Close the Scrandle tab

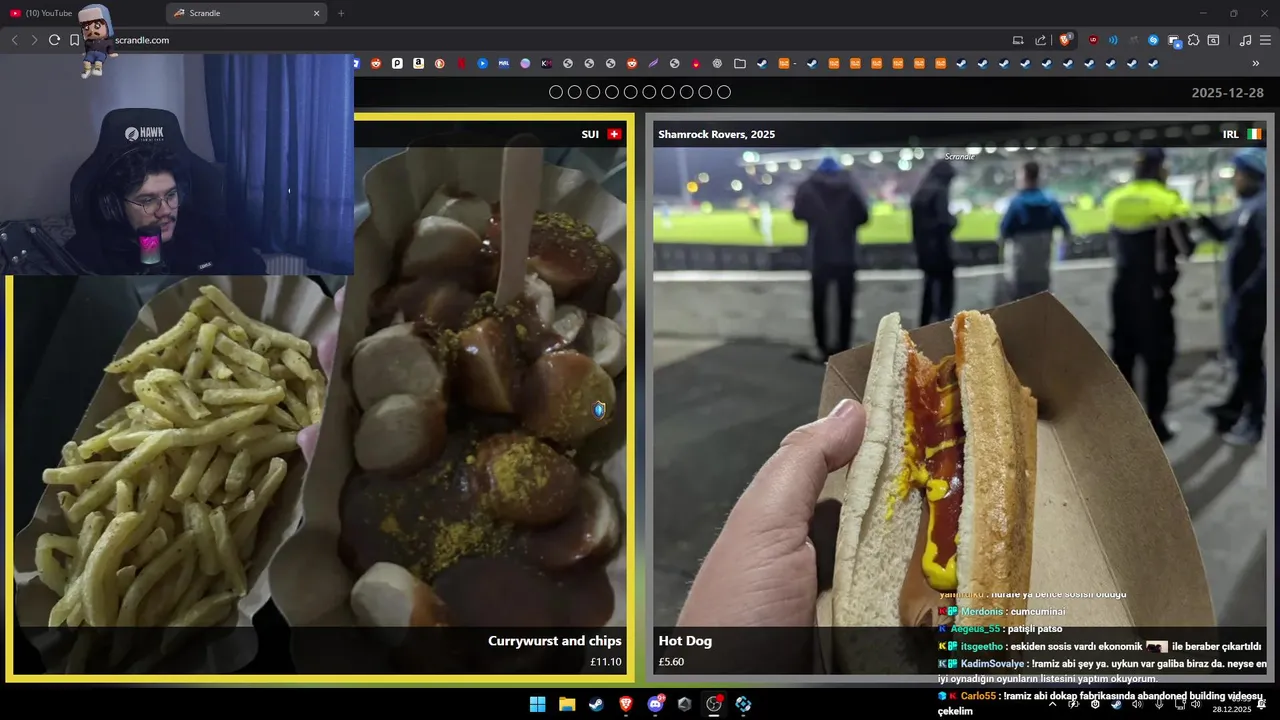click(316, 13)
